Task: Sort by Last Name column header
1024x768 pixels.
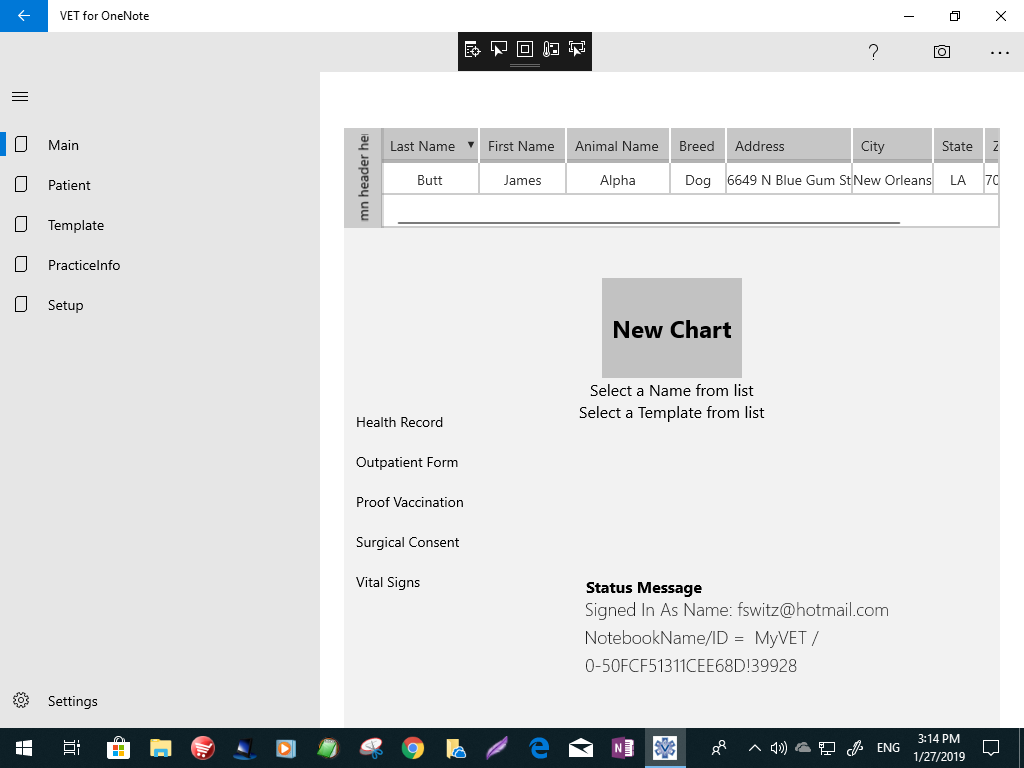Action: click(430, 146)
